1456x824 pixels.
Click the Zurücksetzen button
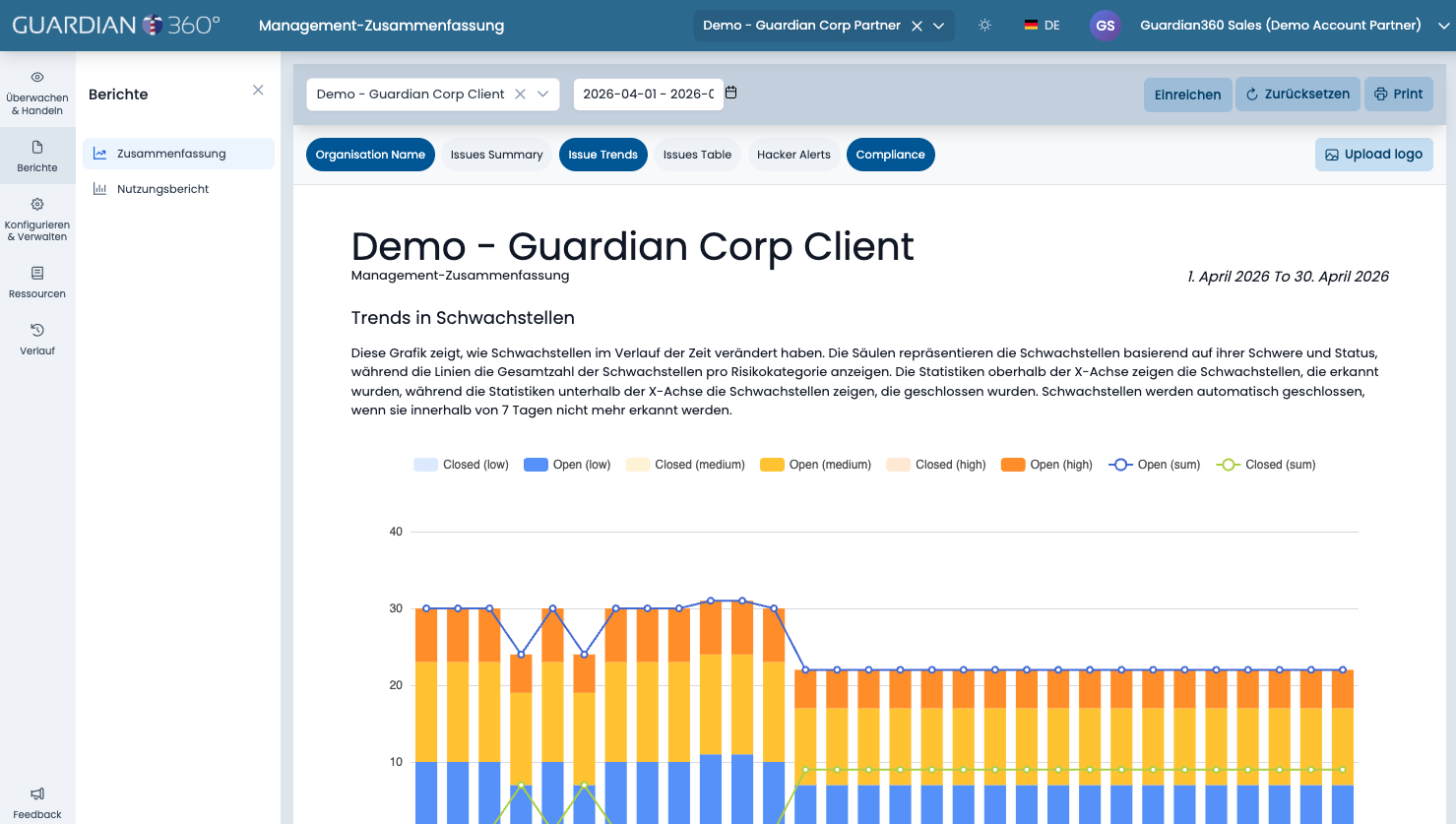(x=1298, y=95)
